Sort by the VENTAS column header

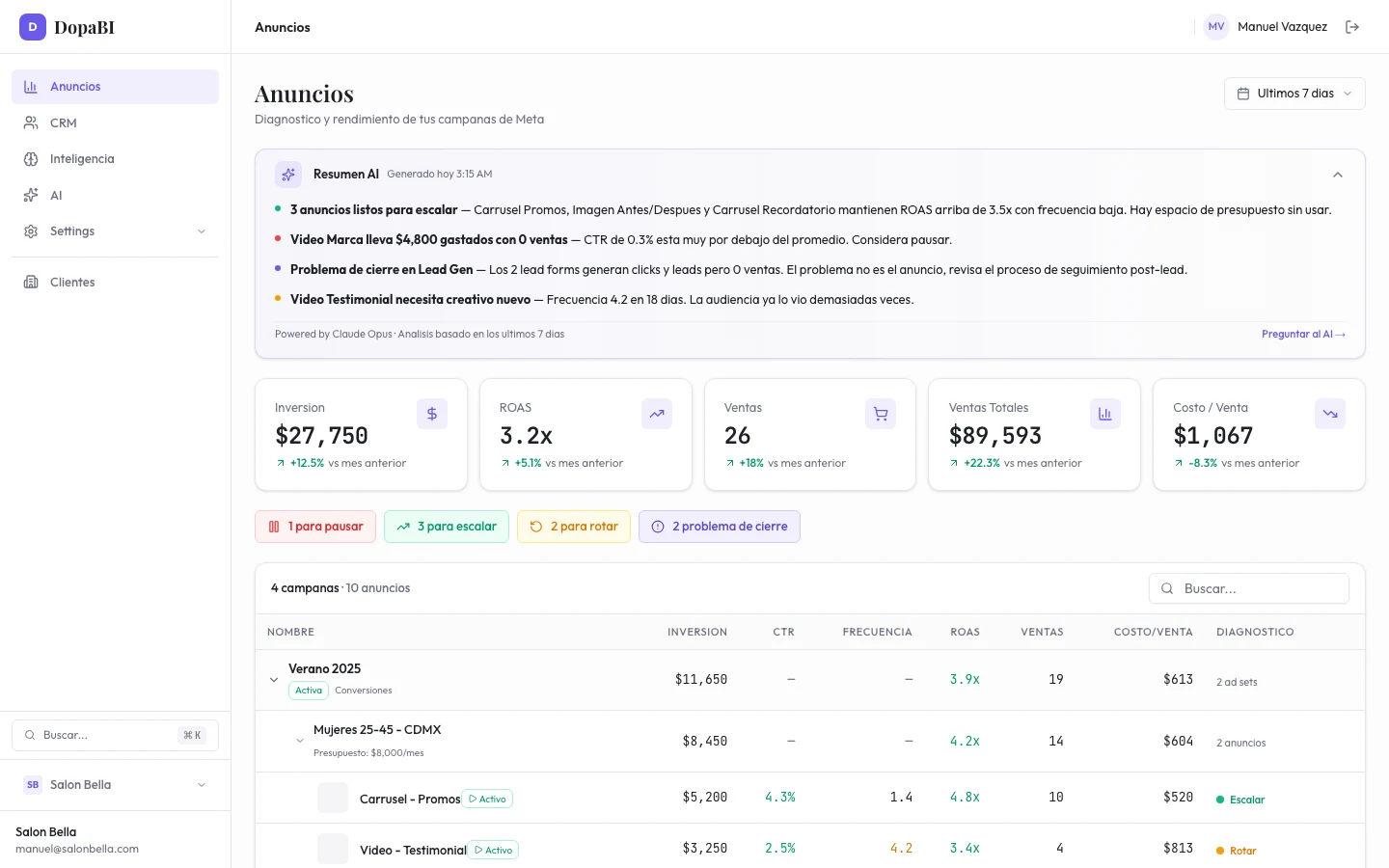(x=1042, y=633)
